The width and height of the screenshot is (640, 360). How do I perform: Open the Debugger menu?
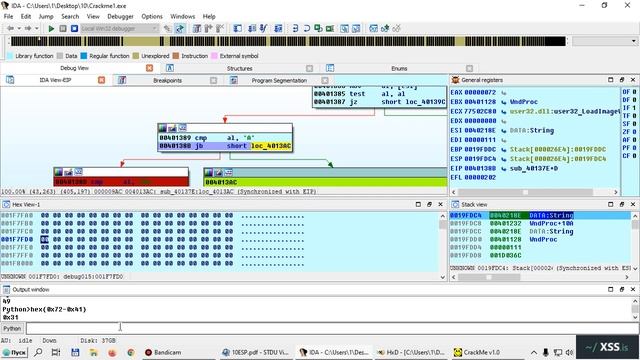pyautogui.click(x=120, y=16)
